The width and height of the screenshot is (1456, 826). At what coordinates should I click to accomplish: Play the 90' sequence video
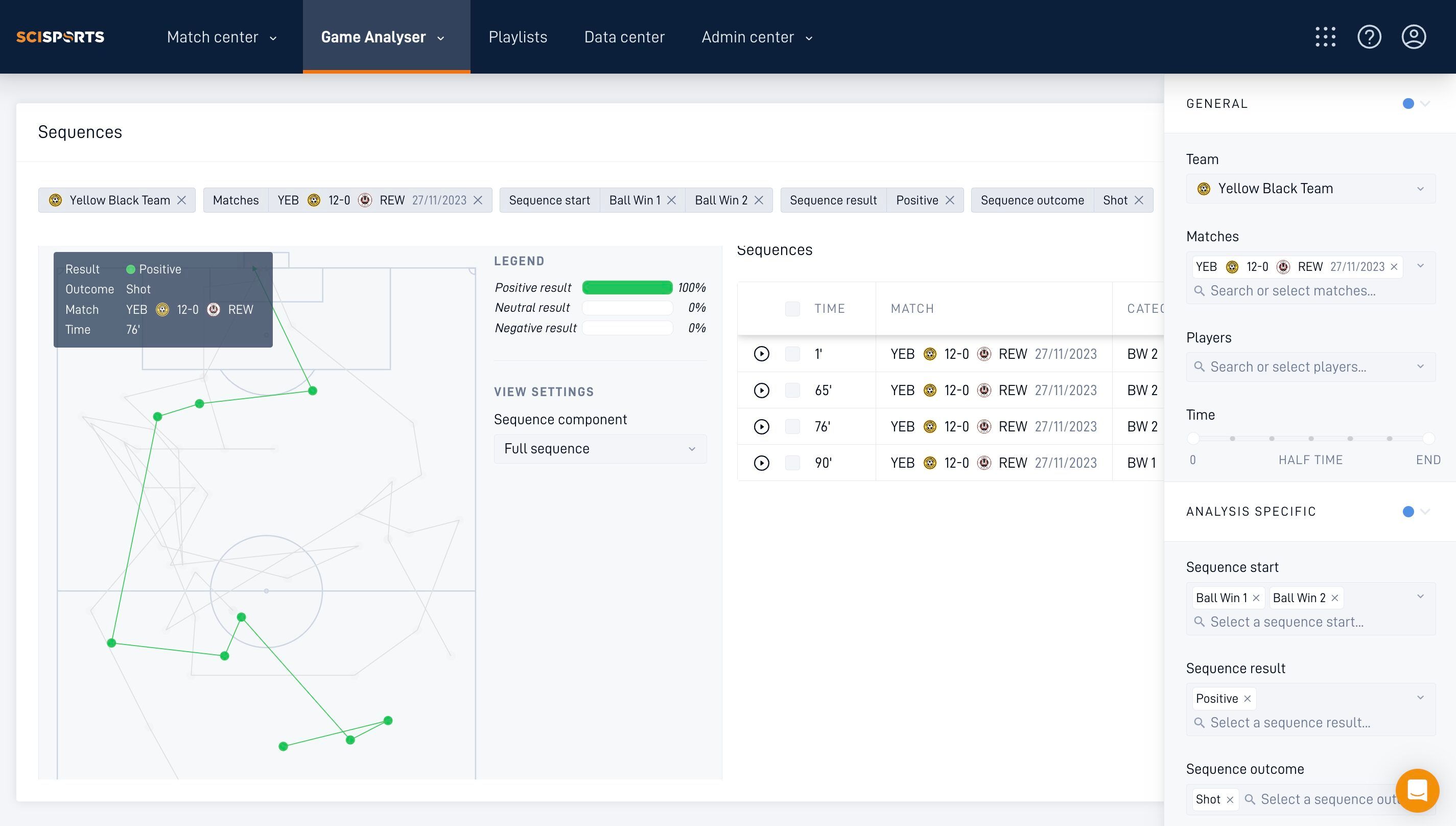(x=761, y=463)
